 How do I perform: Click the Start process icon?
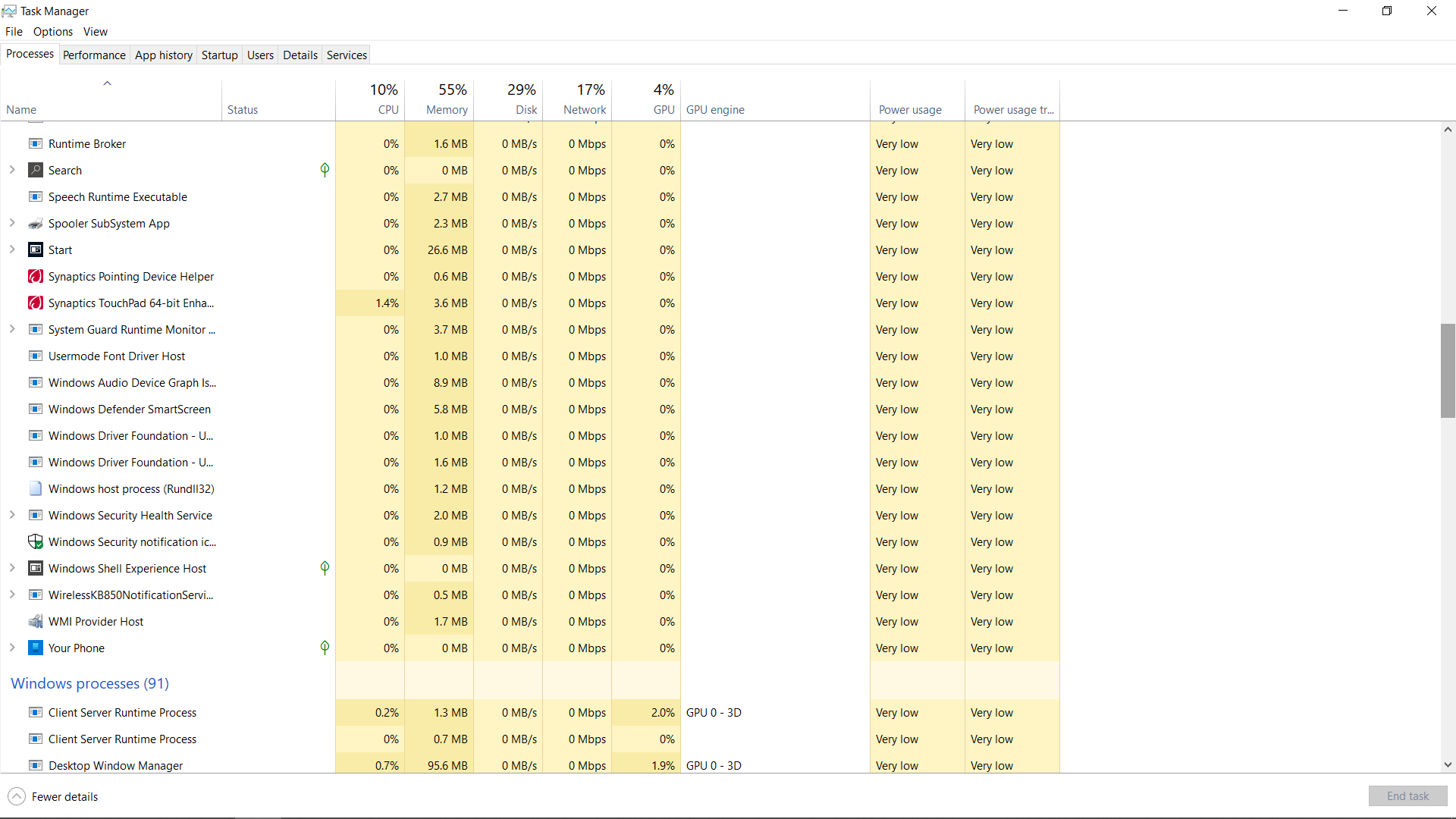tap(36, 249)
